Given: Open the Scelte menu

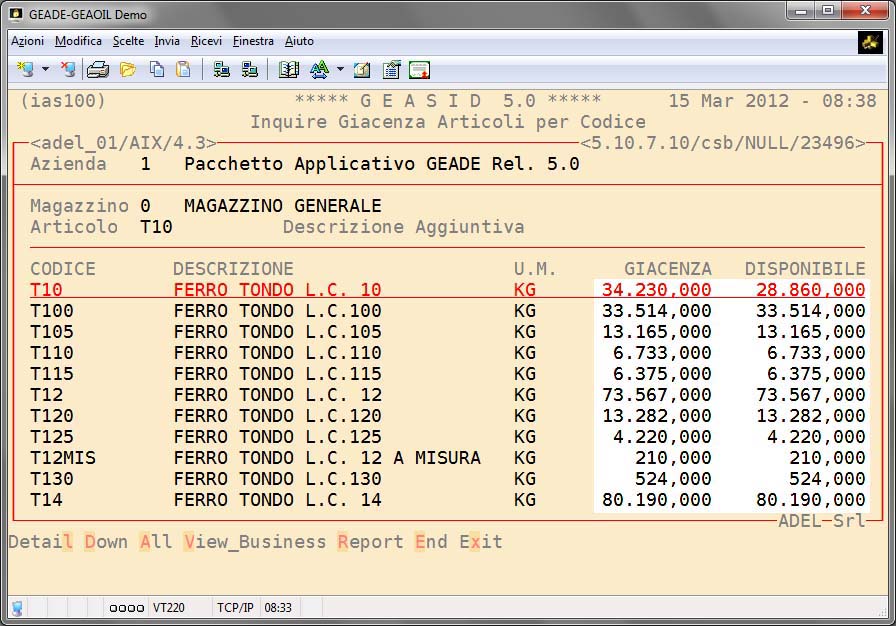Looking at the screenshot, I should pyautogui.click(x=128, y=41).
